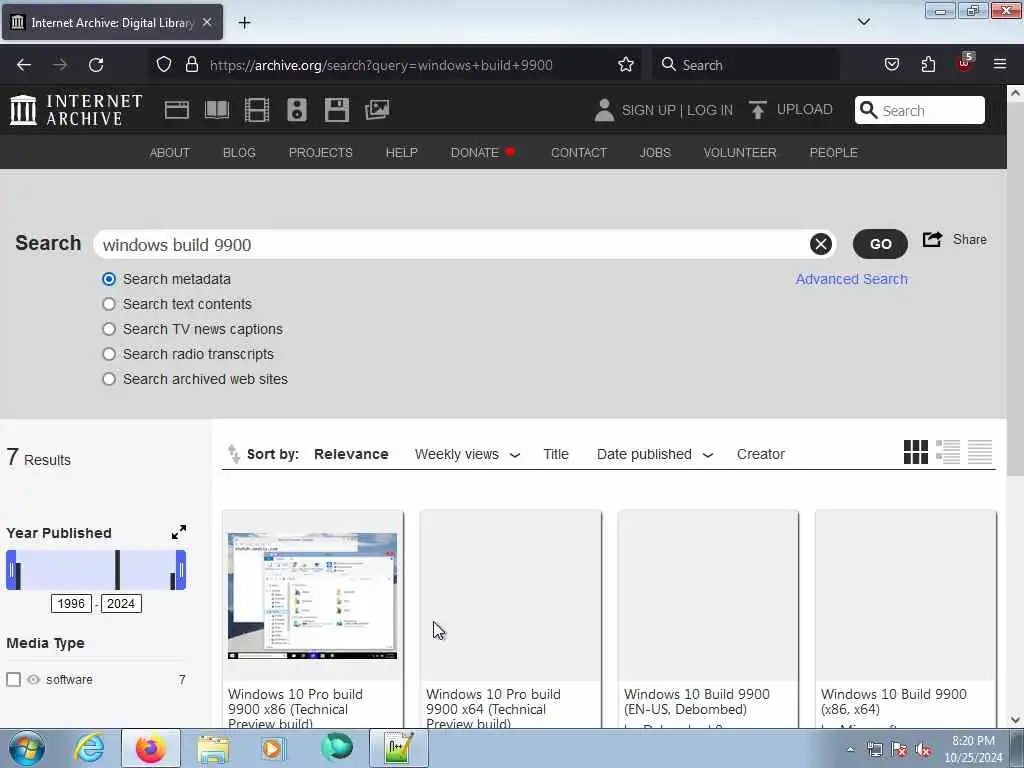Launch Internet Explorer from taskbar
Screen dimensions: 1024x768
[x=89, y=748]
